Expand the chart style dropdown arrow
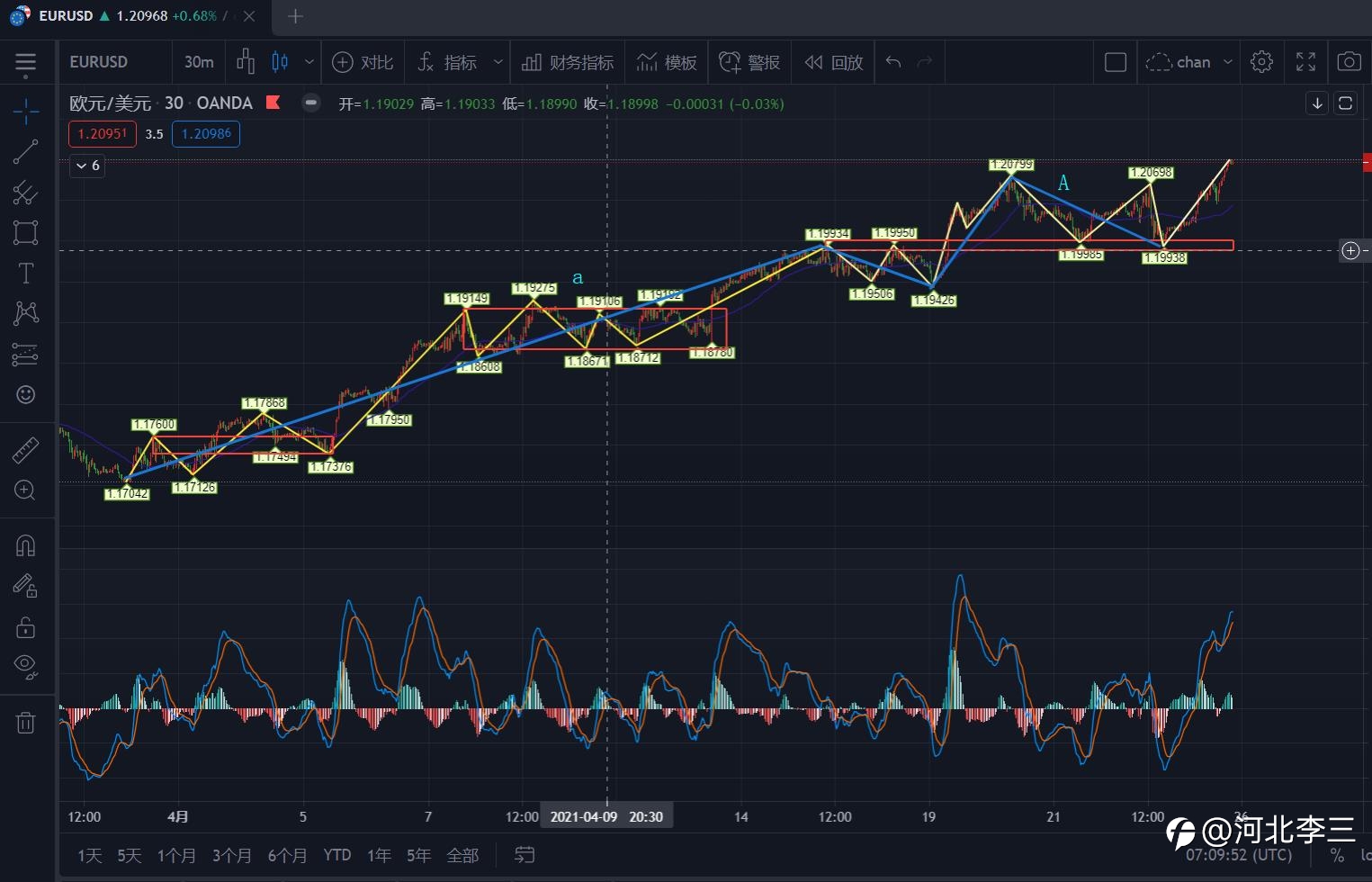1372x882 pixels. click(x=309, y=62)
